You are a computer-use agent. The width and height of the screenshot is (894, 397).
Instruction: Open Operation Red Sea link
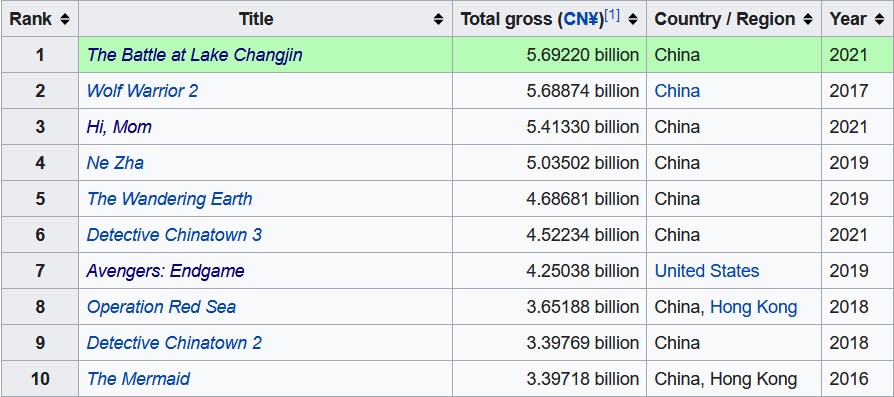[161, 306]
